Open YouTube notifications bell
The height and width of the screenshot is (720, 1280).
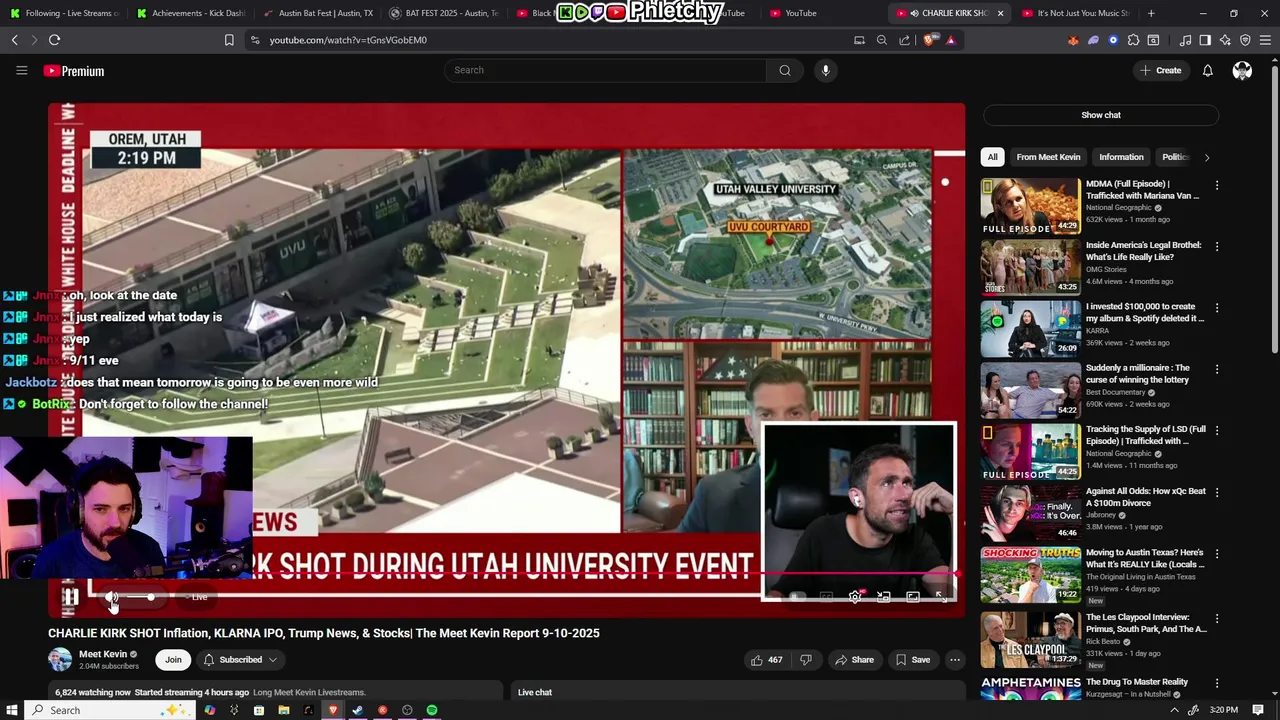pyautogui.click(x=1207, y=70)
